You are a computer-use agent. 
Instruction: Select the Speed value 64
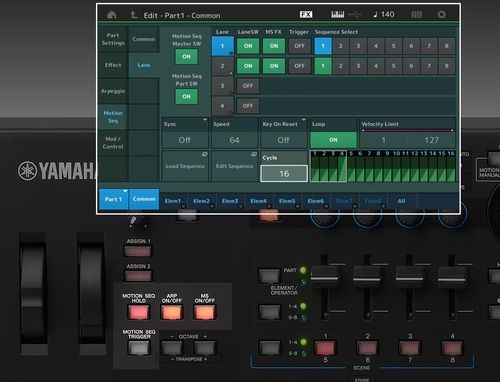(x=234, y=140)
